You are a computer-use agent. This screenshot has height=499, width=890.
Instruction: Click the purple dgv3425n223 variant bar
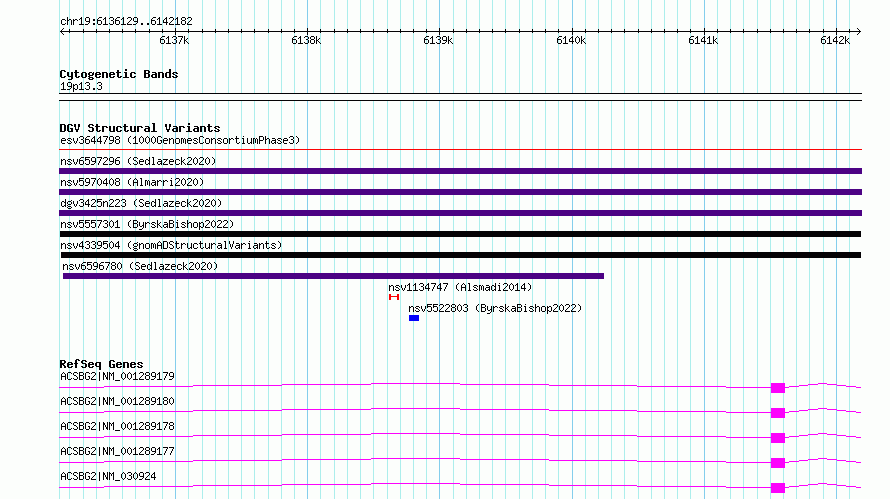coord(460,213)
